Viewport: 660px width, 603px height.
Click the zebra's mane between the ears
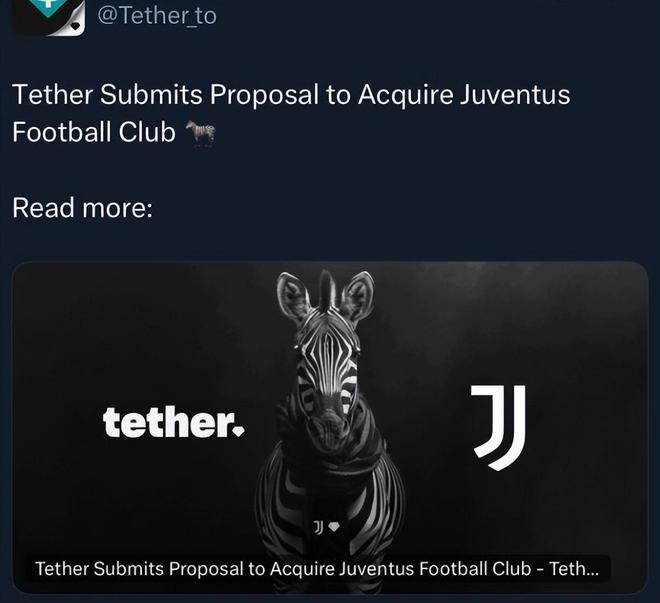coord(327,290)
